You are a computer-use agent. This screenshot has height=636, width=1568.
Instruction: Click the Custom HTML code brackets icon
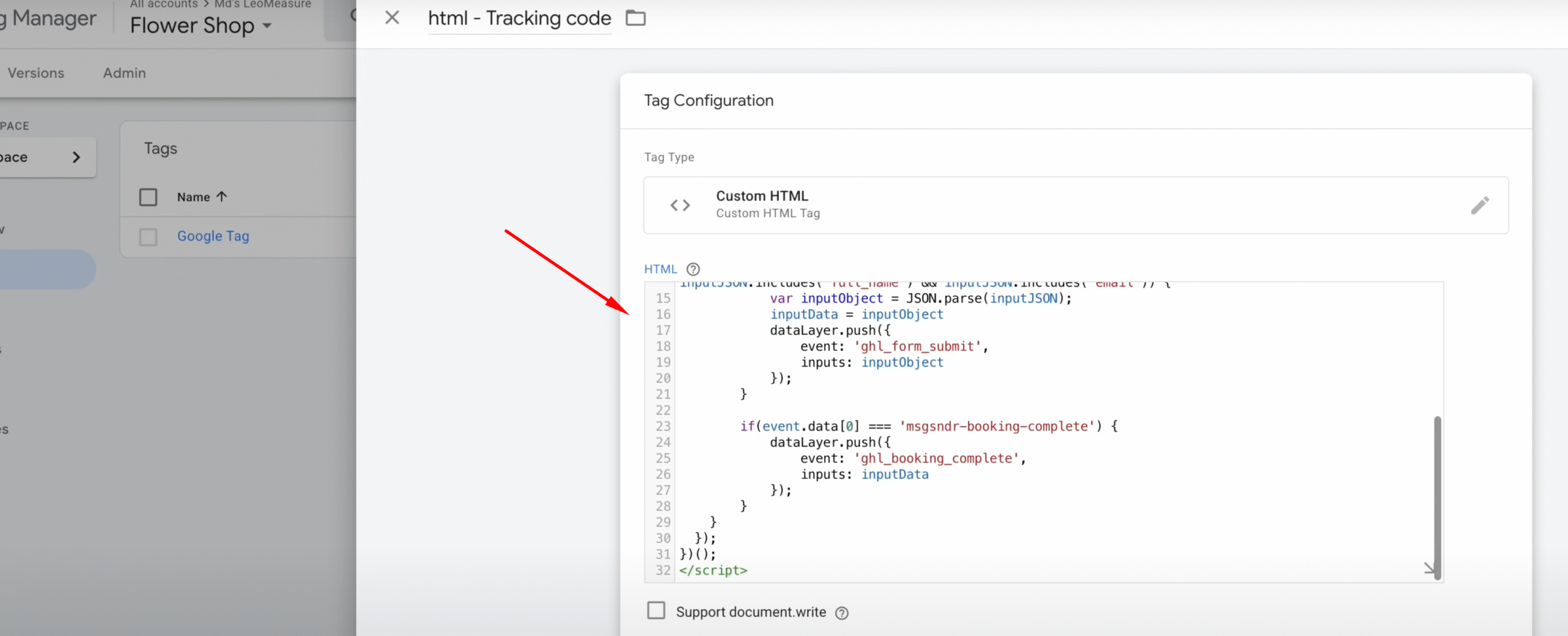tap(680, 205)
